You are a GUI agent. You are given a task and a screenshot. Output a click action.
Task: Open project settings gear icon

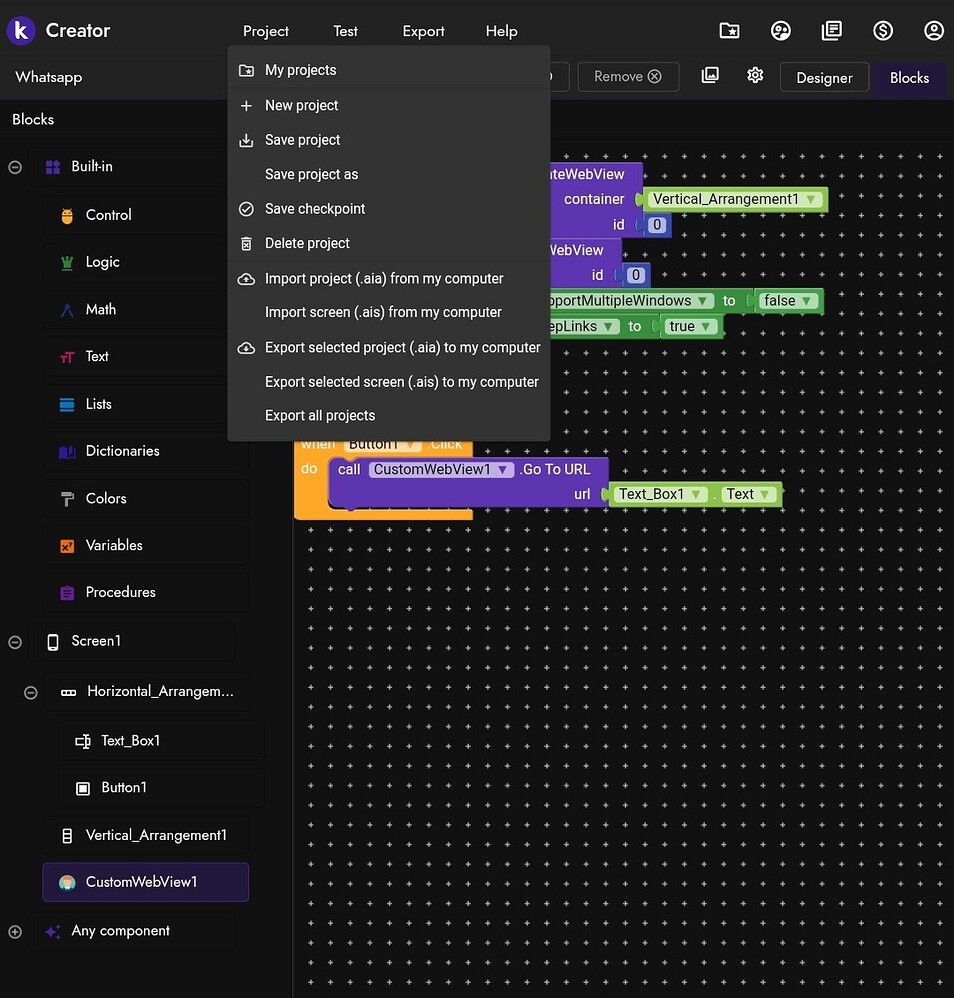(755, 76)
